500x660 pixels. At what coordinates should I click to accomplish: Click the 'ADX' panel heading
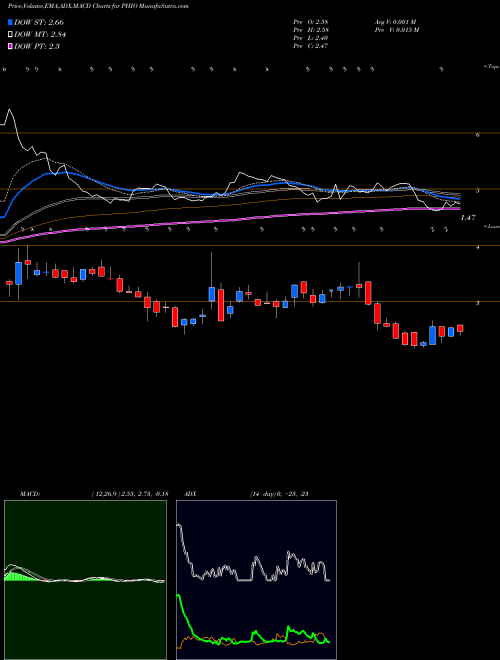190,494
